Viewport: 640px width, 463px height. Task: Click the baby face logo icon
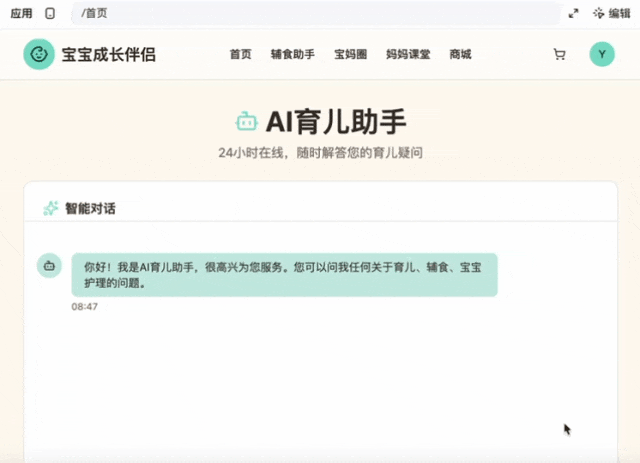point(39,54)
